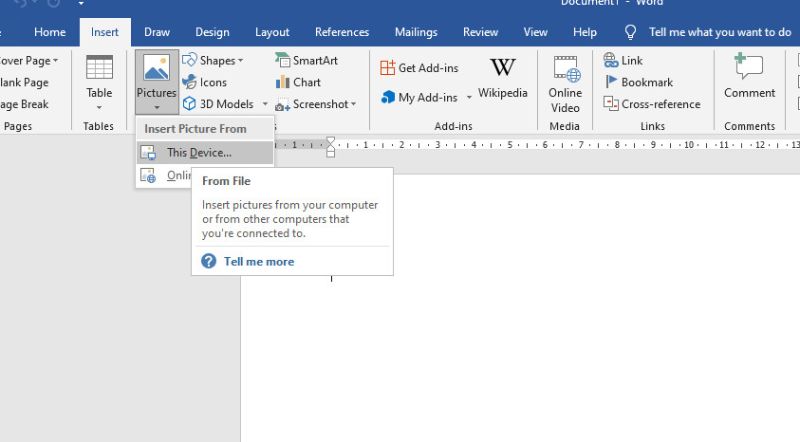800x442 pixels.
Task: Insert a Page Break
Action: tap(24, 104)
